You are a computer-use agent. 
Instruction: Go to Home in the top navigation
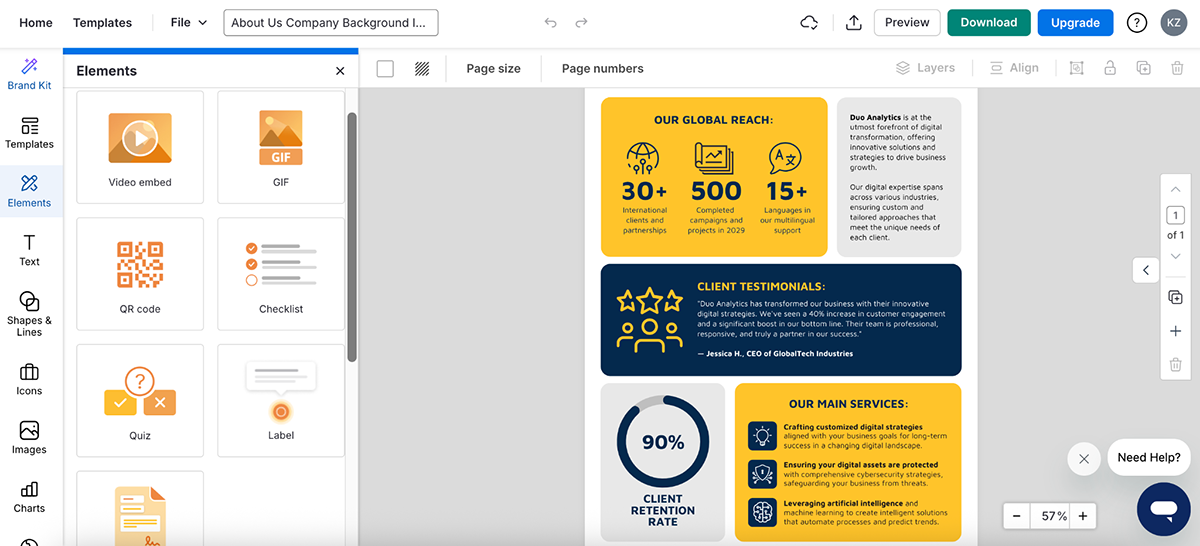(36, 22)
